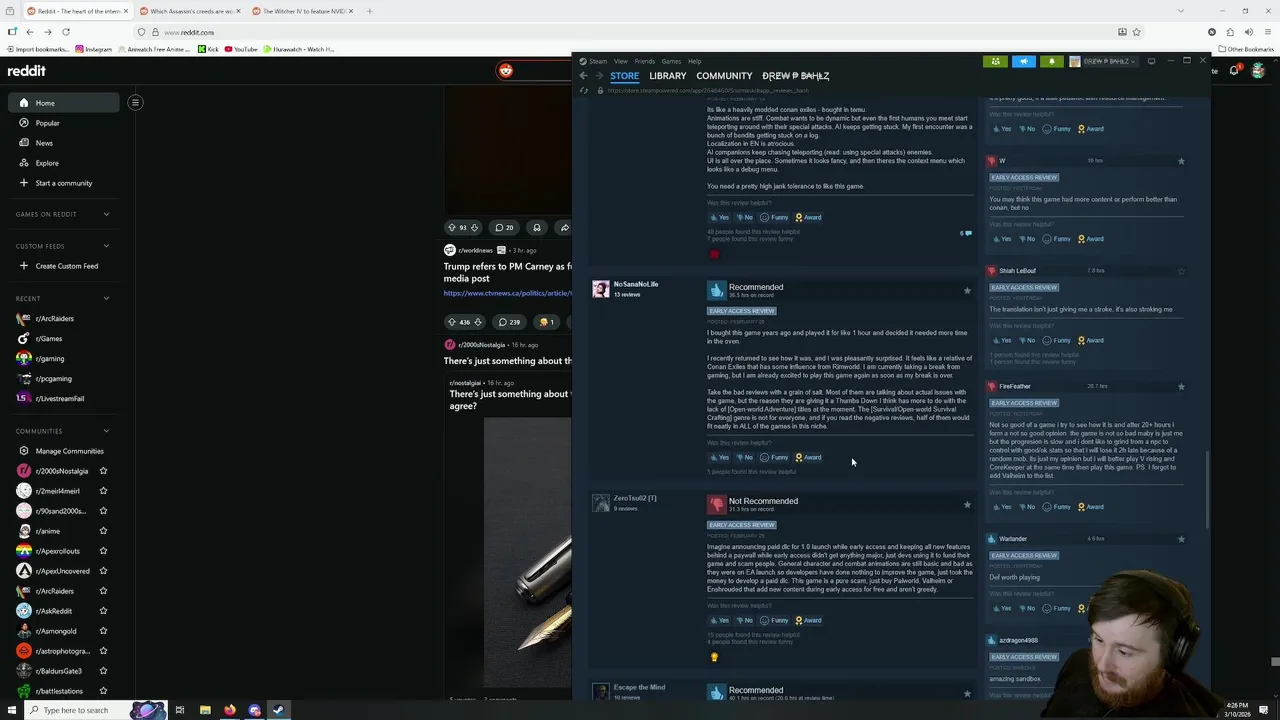Open FireFeather's reviewer profile
The image size is (1280, 720).
(1015, 386)
